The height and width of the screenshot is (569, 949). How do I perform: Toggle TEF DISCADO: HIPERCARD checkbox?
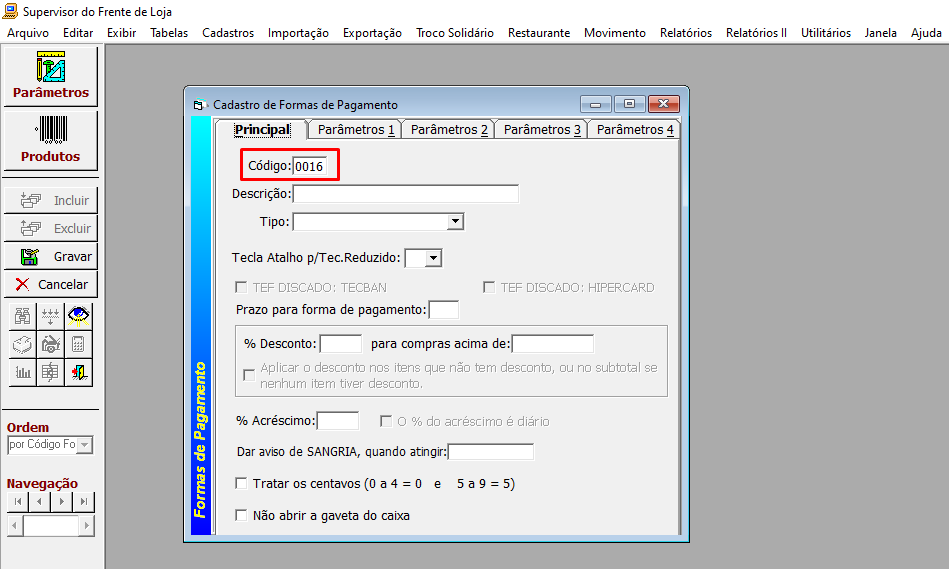[x=488, y=287]
